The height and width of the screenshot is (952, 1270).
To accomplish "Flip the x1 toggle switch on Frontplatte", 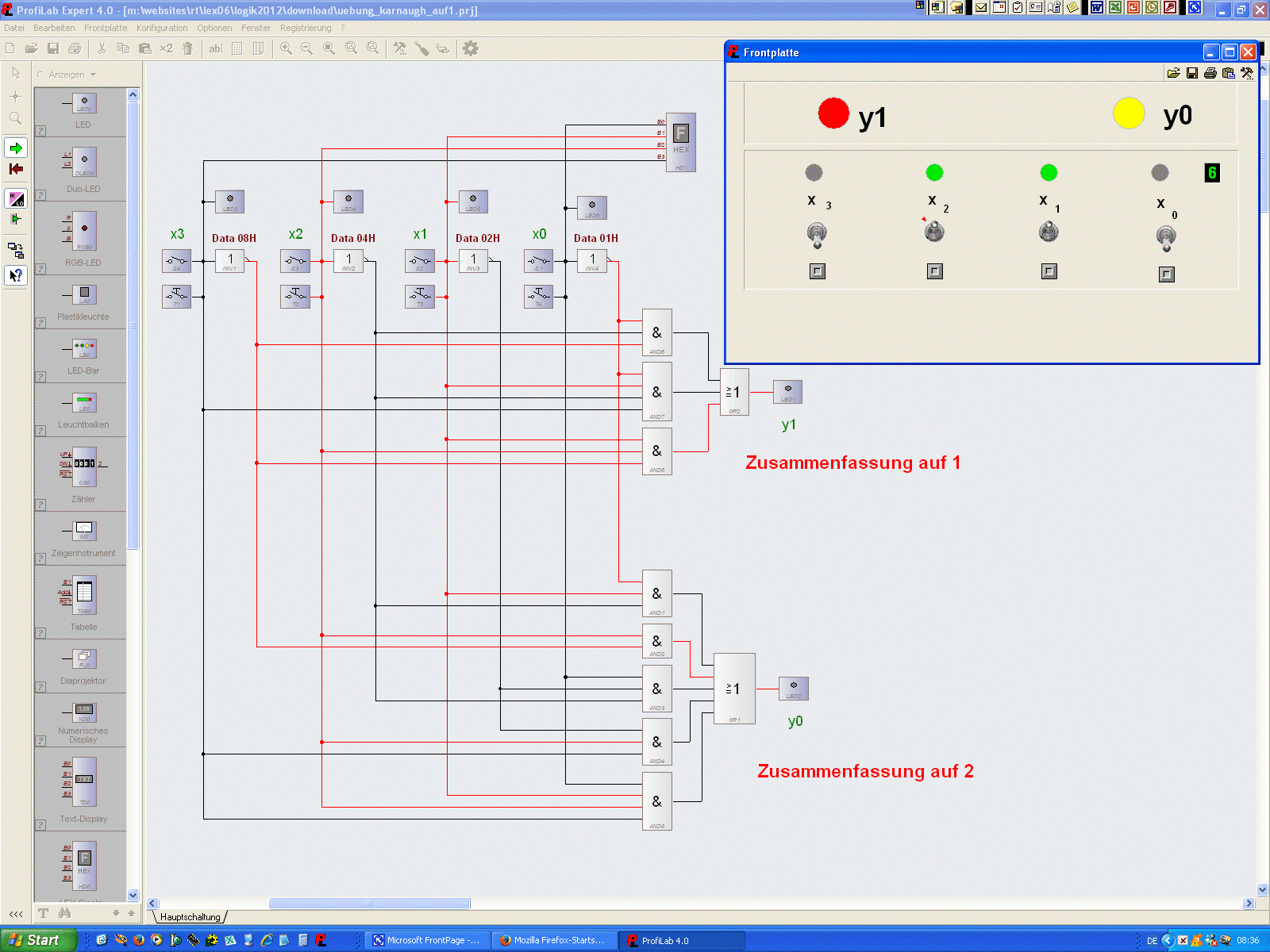I will 1049,232.
